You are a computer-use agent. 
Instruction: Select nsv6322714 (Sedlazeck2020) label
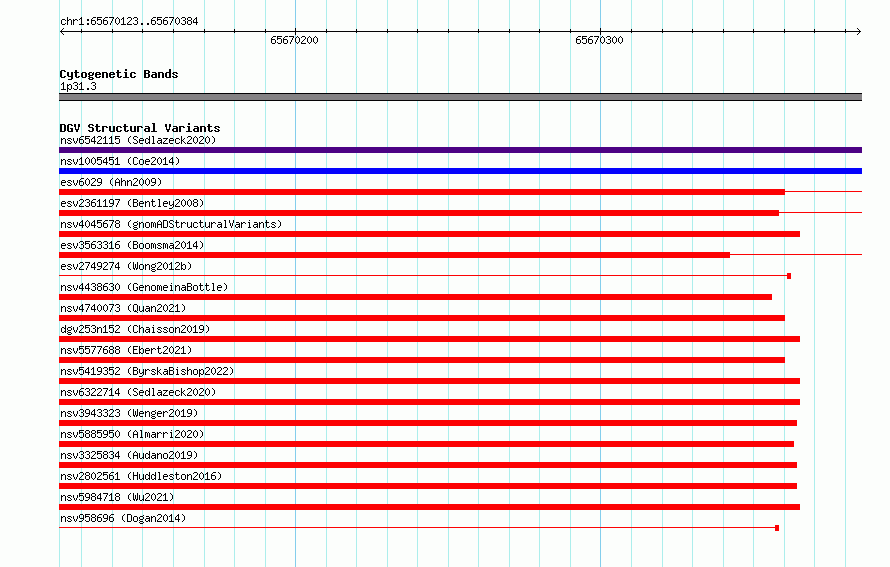click(x=138, y=392)
